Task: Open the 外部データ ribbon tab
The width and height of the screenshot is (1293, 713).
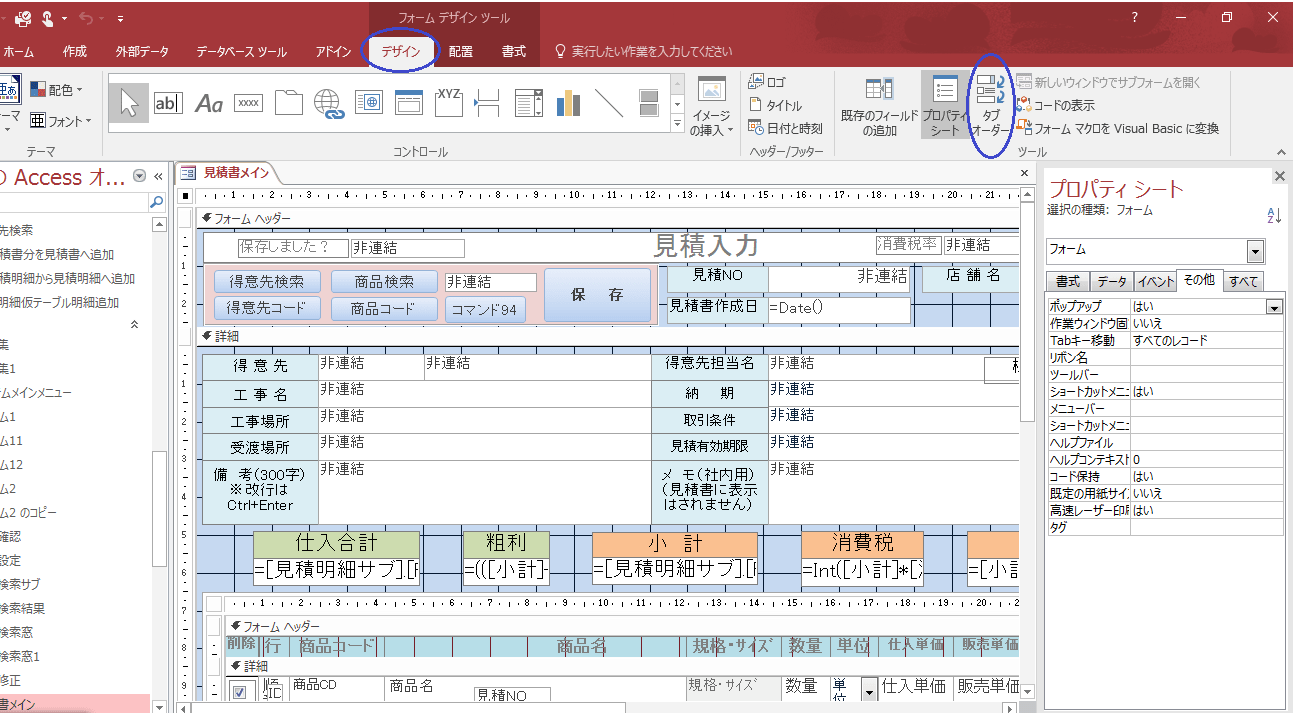Action: point(142,52)
